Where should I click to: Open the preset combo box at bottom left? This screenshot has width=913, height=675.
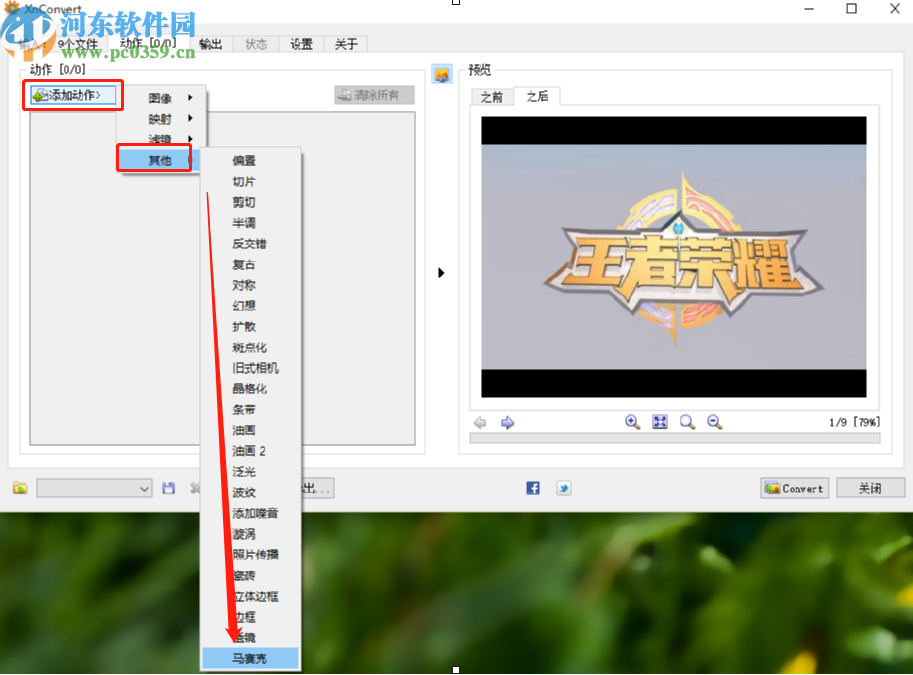click(93, 487)
